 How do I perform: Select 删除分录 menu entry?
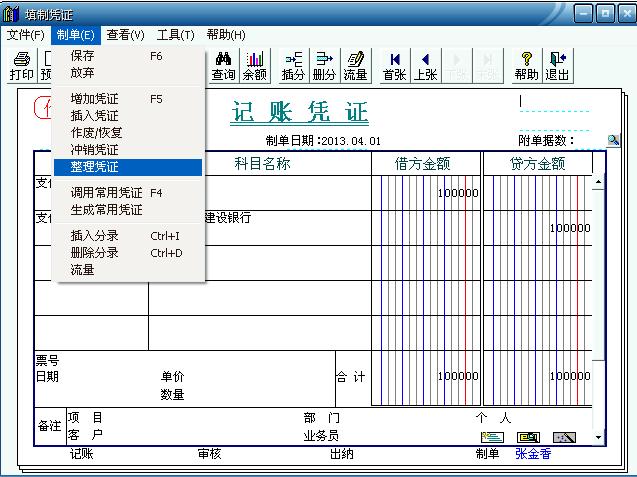pos(128,253)
